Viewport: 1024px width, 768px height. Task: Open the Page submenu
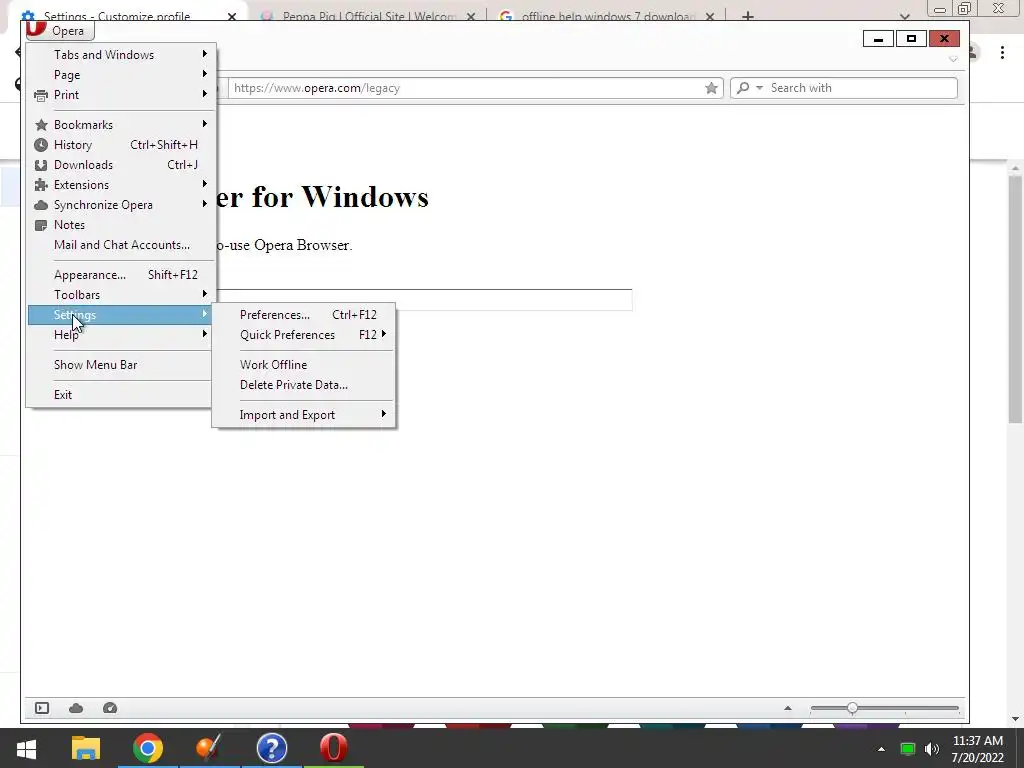121,74
